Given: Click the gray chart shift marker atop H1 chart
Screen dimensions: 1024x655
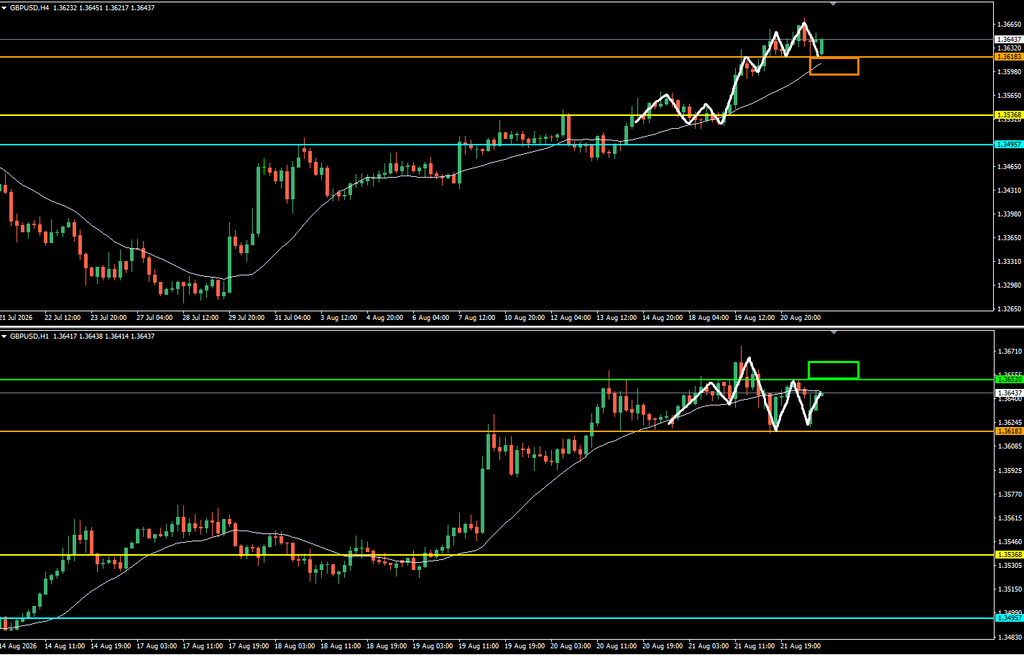Looking at the screenshot, I should (x=833, y=332).
